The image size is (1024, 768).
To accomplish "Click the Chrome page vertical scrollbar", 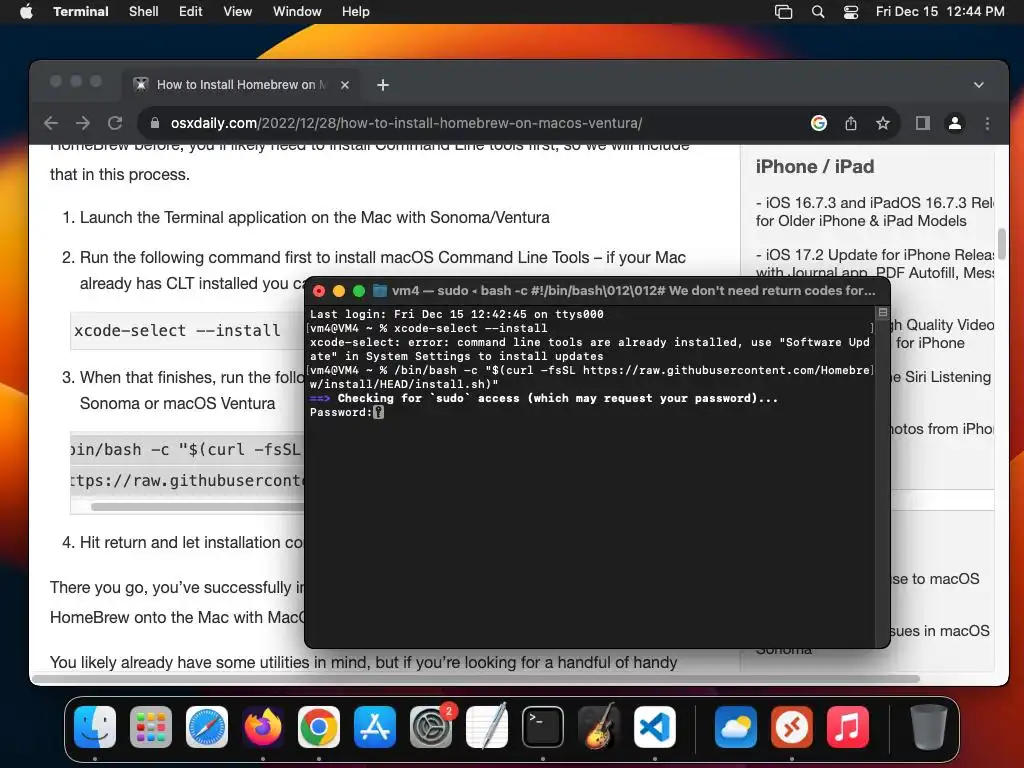I will tap(1002, 244).
